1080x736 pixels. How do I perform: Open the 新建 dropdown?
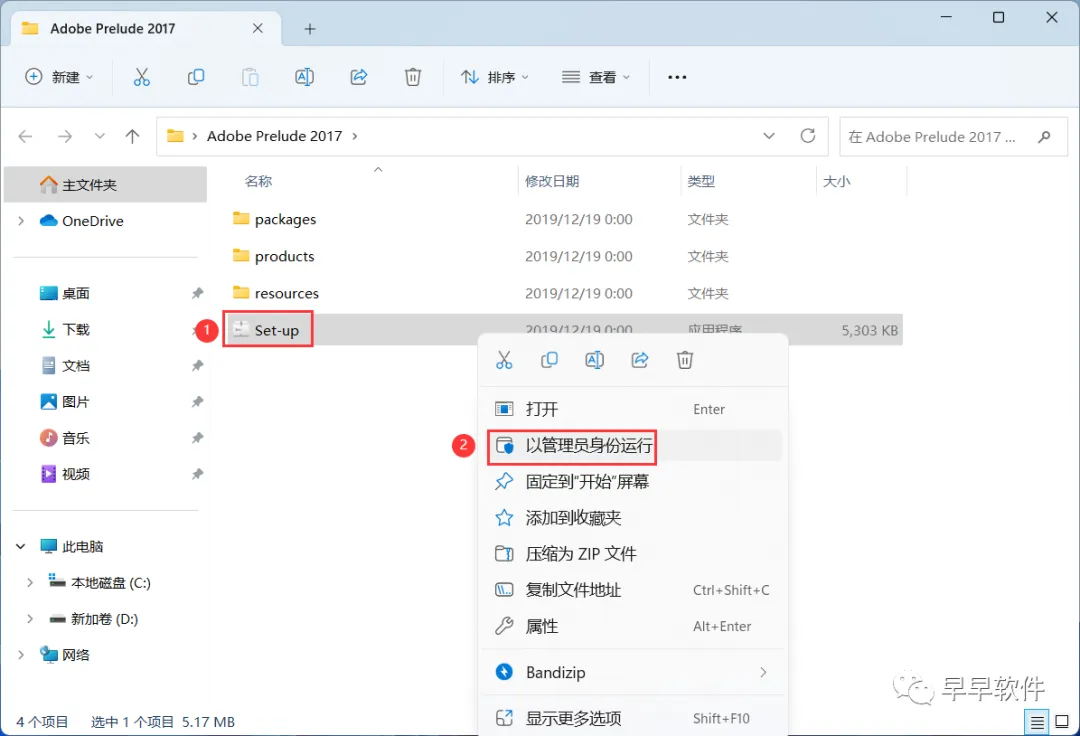[x=59, y=77]
